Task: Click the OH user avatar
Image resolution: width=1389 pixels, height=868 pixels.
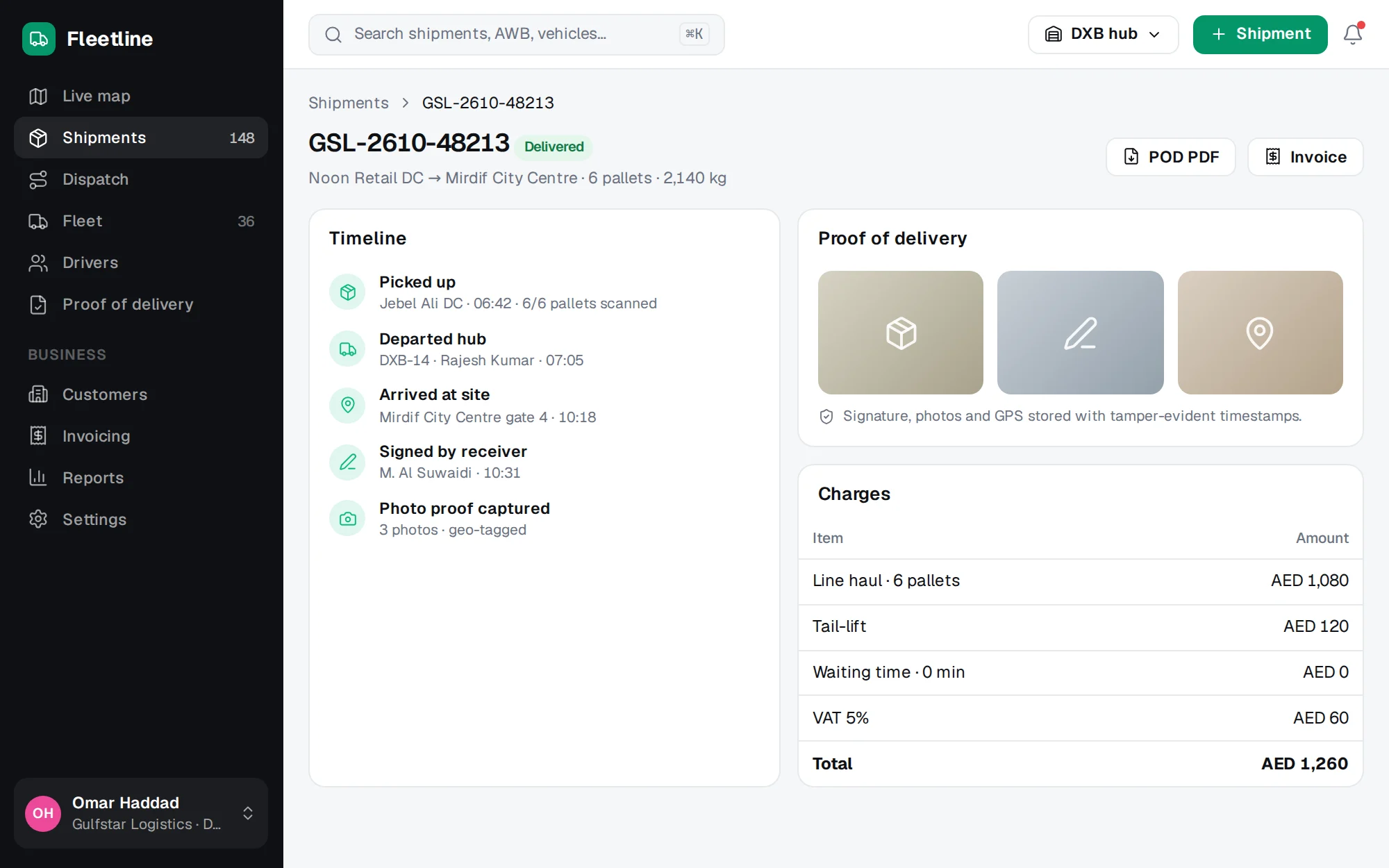Action: click(x=43, y=813)
